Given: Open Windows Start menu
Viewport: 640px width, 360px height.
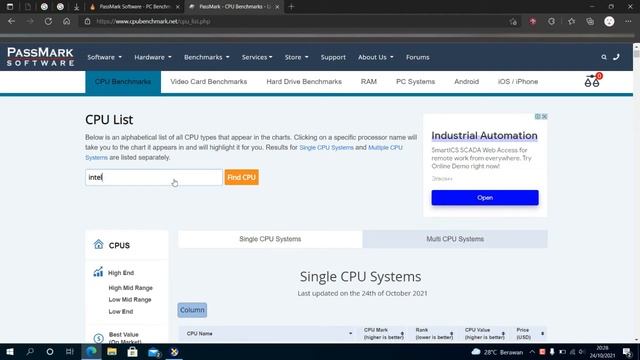Looking at the screenshot, I should point(10,352).
